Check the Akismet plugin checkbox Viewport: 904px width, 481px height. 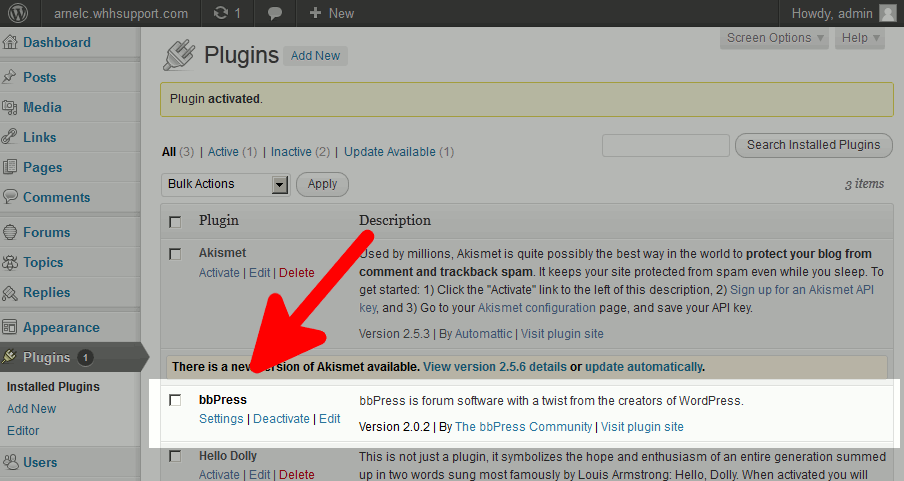pyautogui.click(x=175, y=254)
